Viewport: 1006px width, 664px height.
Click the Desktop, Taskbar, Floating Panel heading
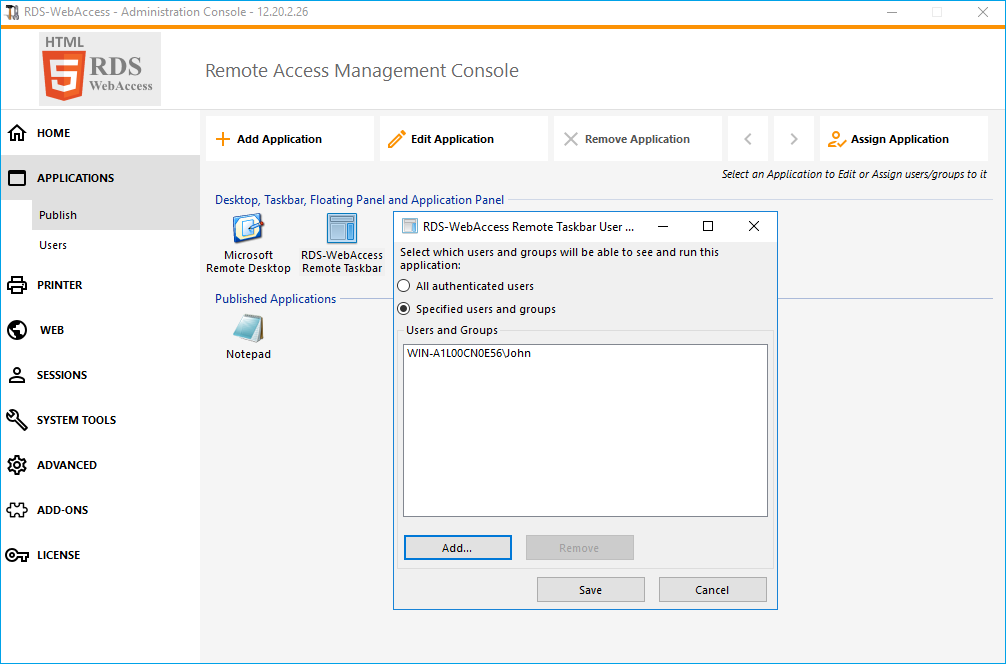tap(359, 200)
